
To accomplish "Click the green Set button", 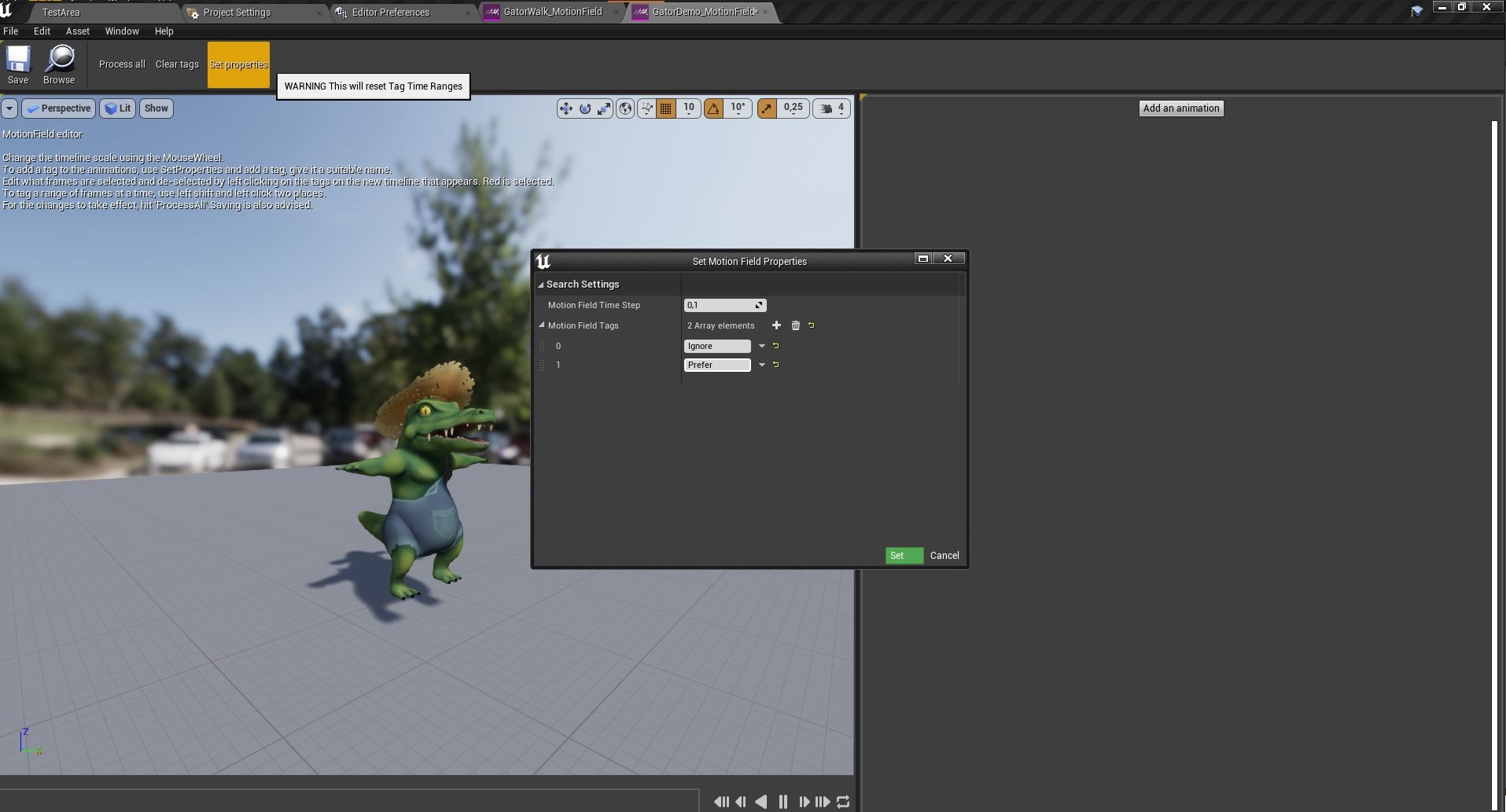I will (x=904, y=556).
